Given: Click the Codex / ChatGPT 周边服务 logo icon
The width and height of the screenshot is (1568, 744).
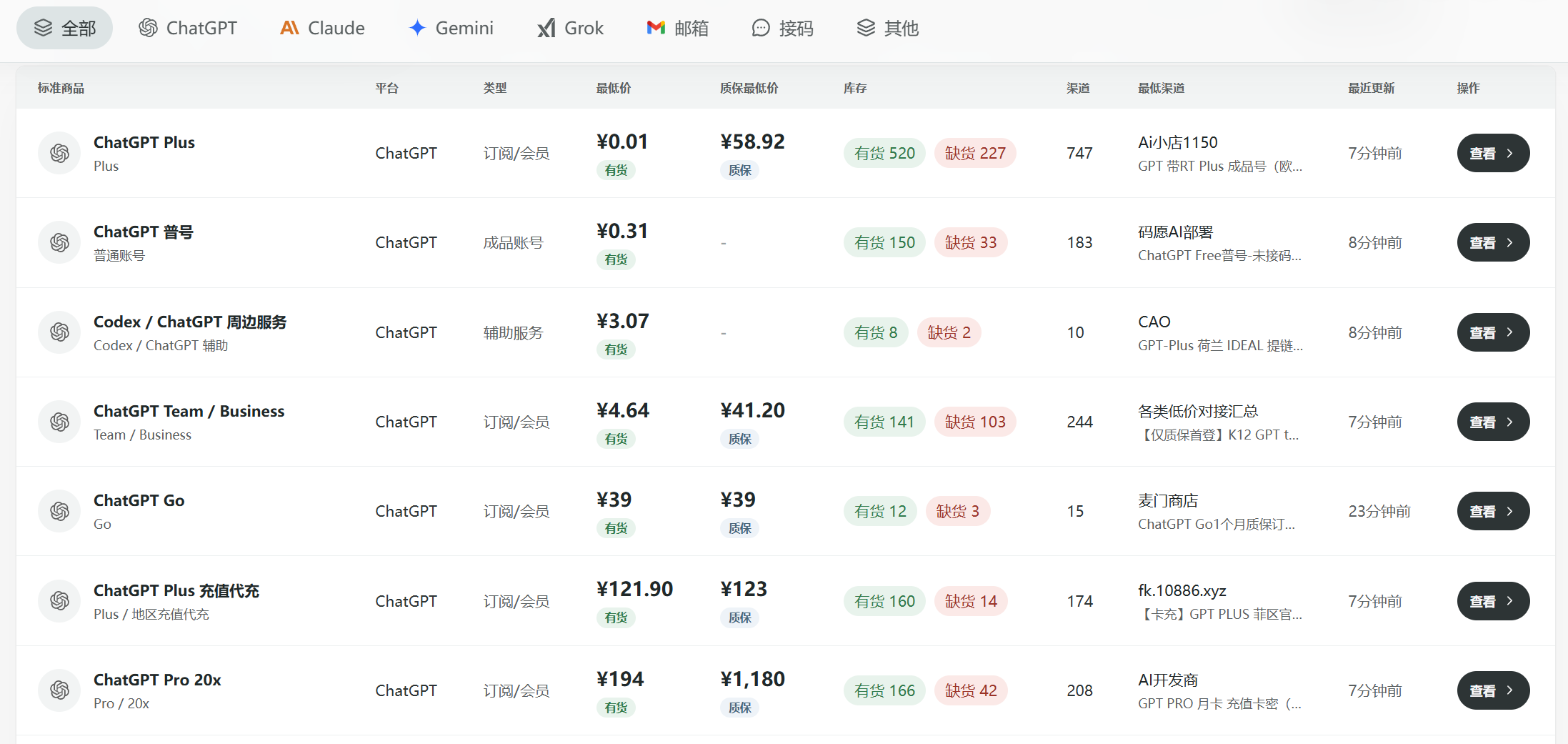Looking at the screenshot, I should (59, 332).
